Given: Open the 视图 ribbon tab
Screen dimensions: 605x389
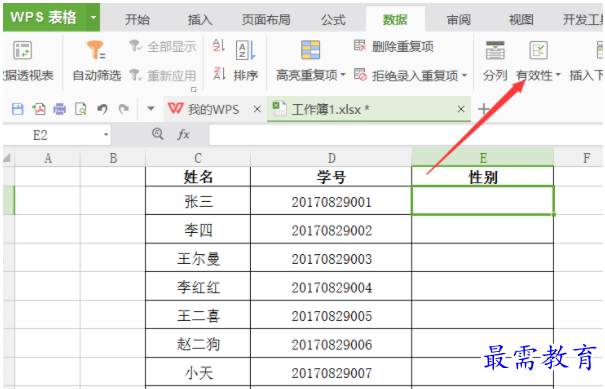Looking at the screenshot, I should tap(521, 19).
